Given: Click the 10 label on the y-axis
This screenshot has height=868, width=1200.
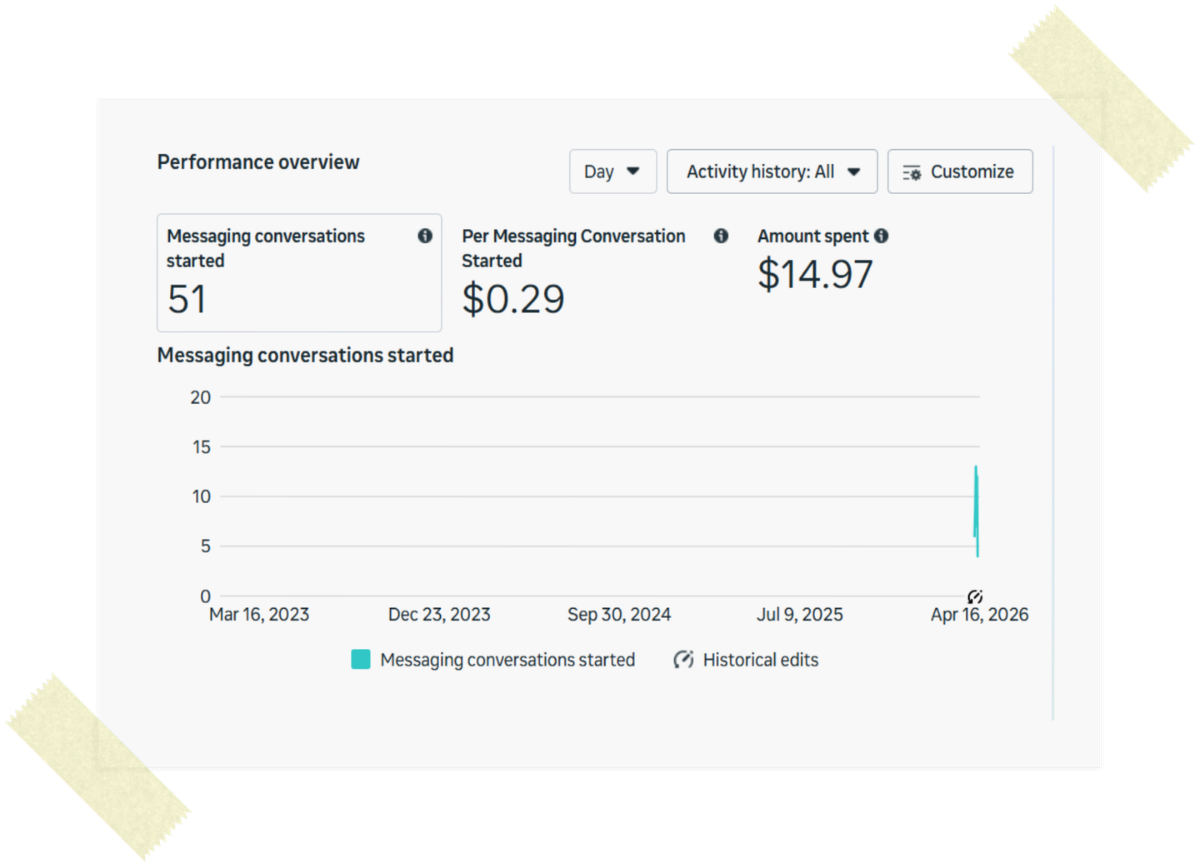Looking at the screenshot, I should [x=200, y=496].
